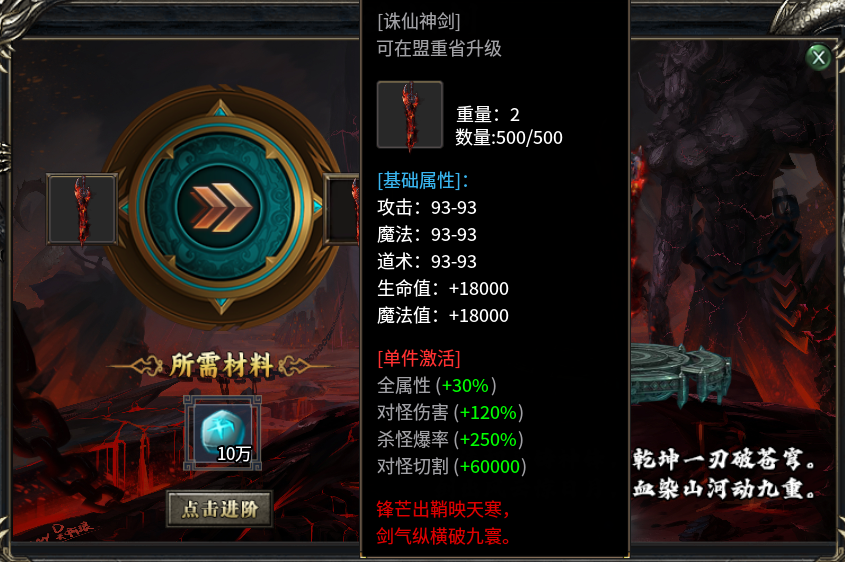Click the 数量:500/500 count text
Image resolution: width=845 pixels, height=562 pixels.
pos(509,137)
